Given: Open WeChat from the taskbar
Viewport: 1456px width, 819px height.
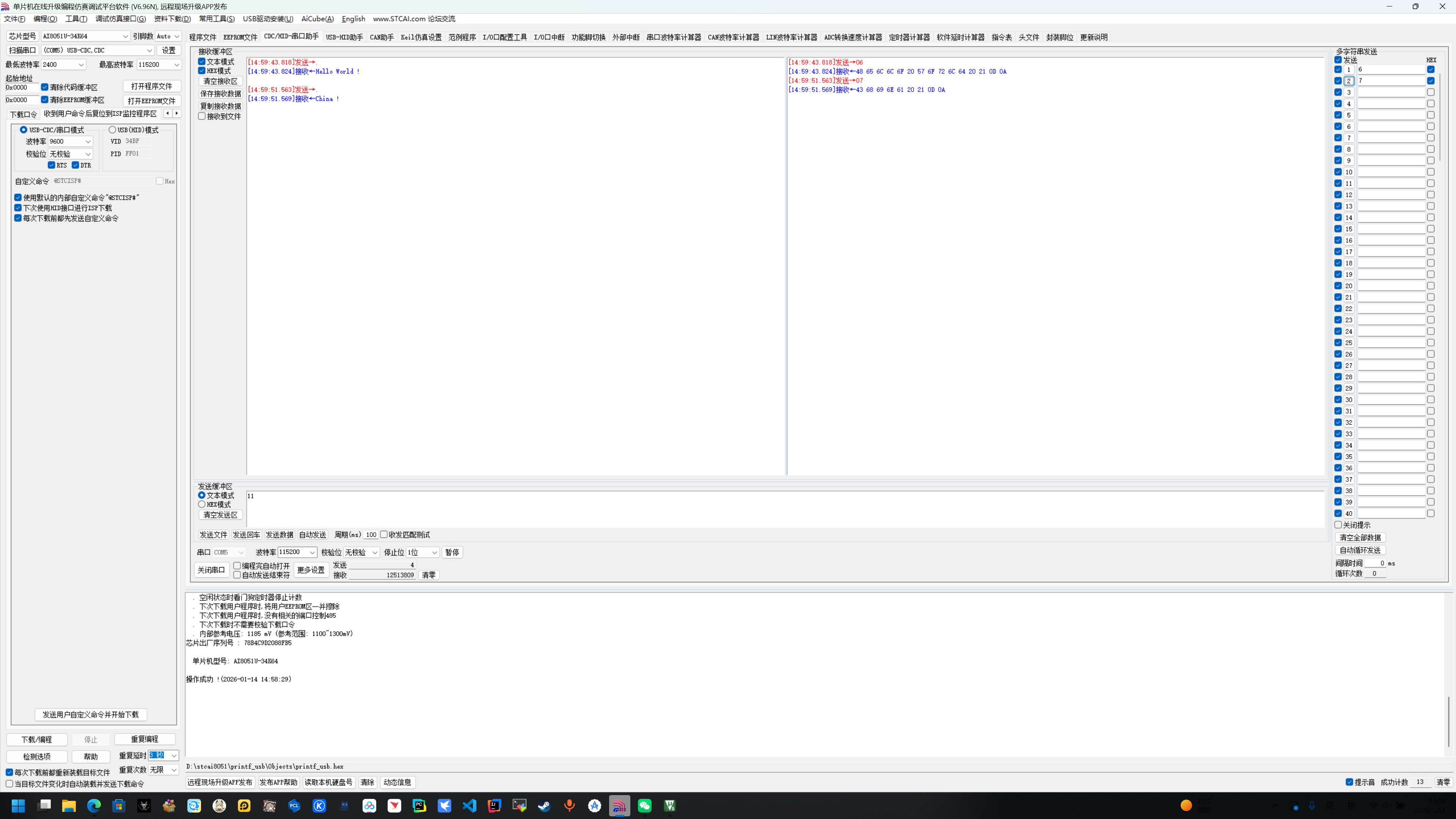Looking at the screenshot, I should pyautogui.click(x=644, y=805).
